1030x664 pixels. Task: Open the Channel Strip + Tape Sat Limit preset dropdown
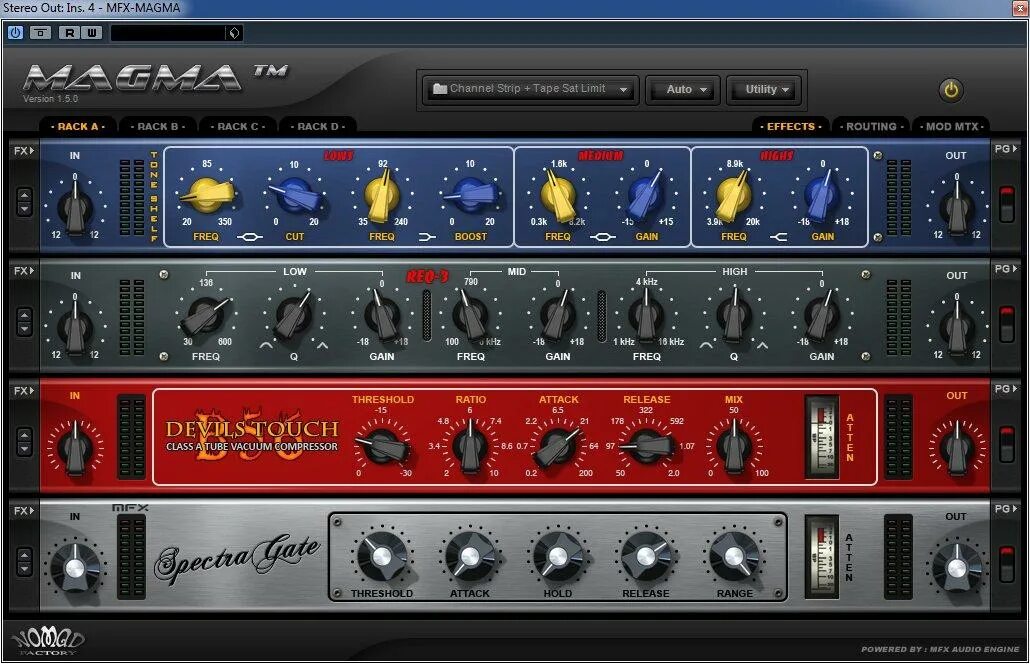531,89
